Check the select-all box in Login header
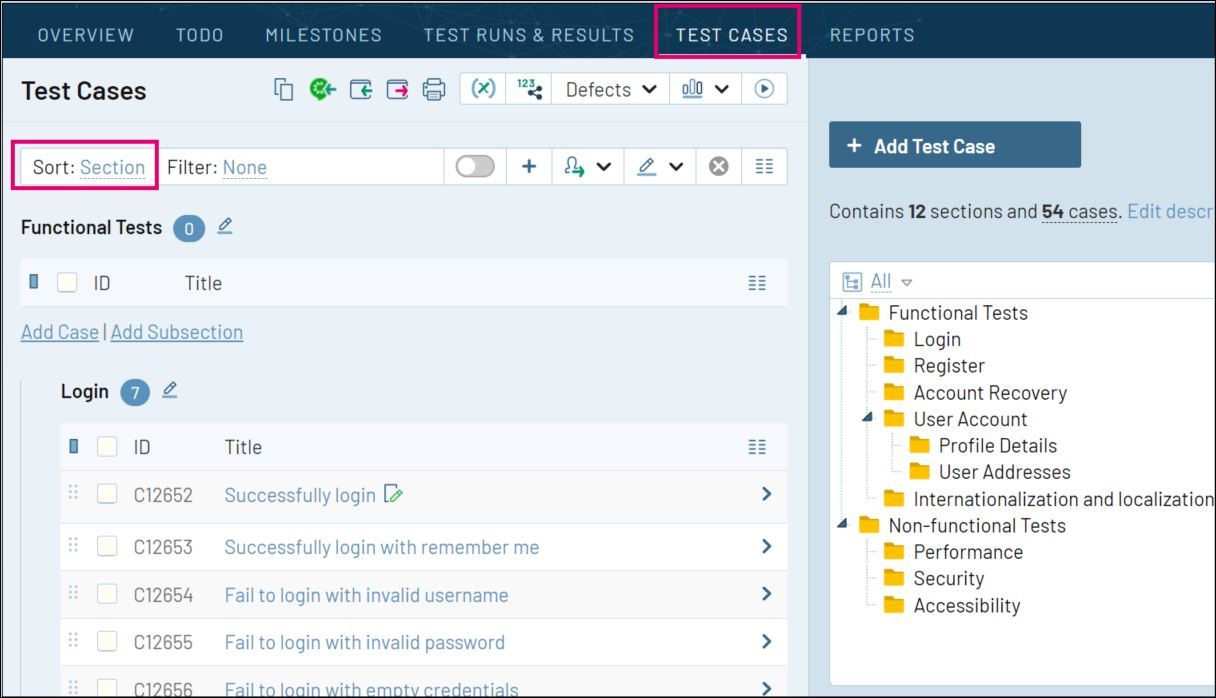Screen dimensions: 1216x698 [x=106, y=446]
